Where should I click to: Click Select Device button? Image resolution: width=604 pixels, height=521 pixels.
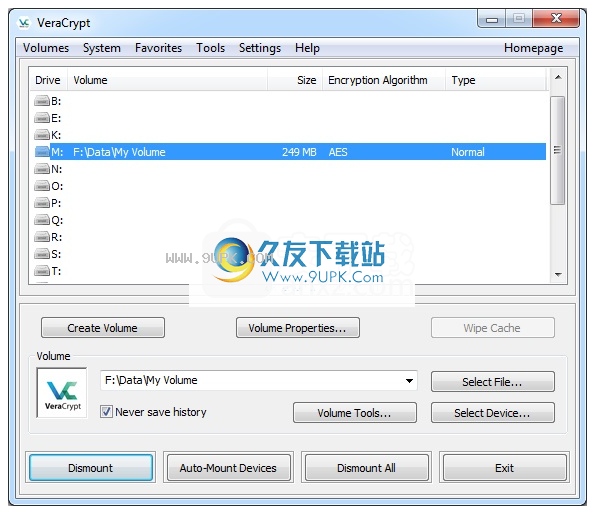coord(493,413)
